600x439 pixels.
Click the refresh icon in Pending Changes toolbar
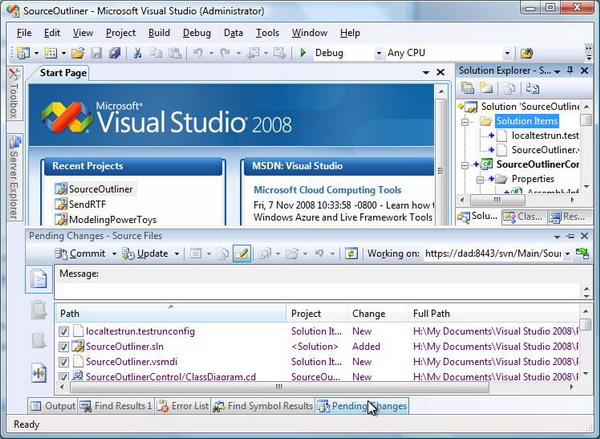[351, 253]
